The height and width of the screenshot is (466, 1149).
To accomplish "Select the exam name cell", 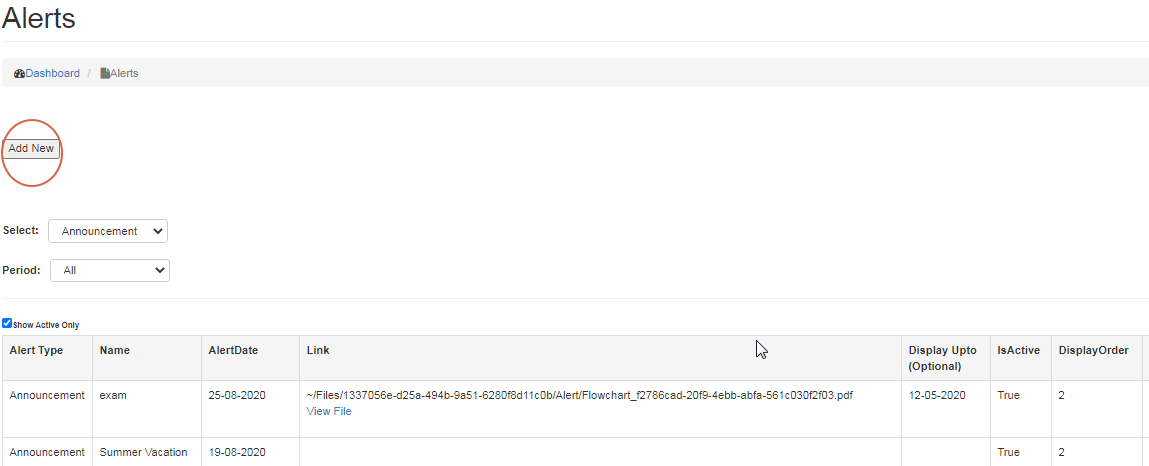I will [112, 395].
